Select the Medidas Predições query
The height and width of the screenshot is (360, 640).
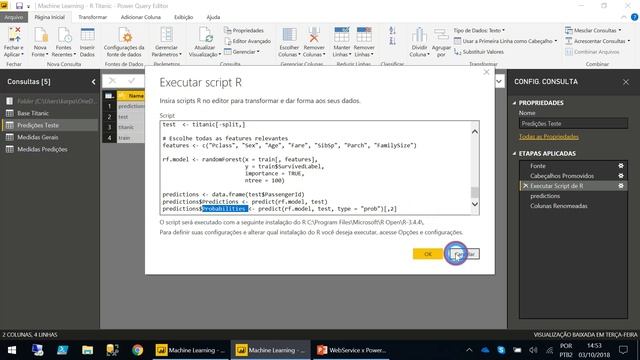[x=50, y=149]
